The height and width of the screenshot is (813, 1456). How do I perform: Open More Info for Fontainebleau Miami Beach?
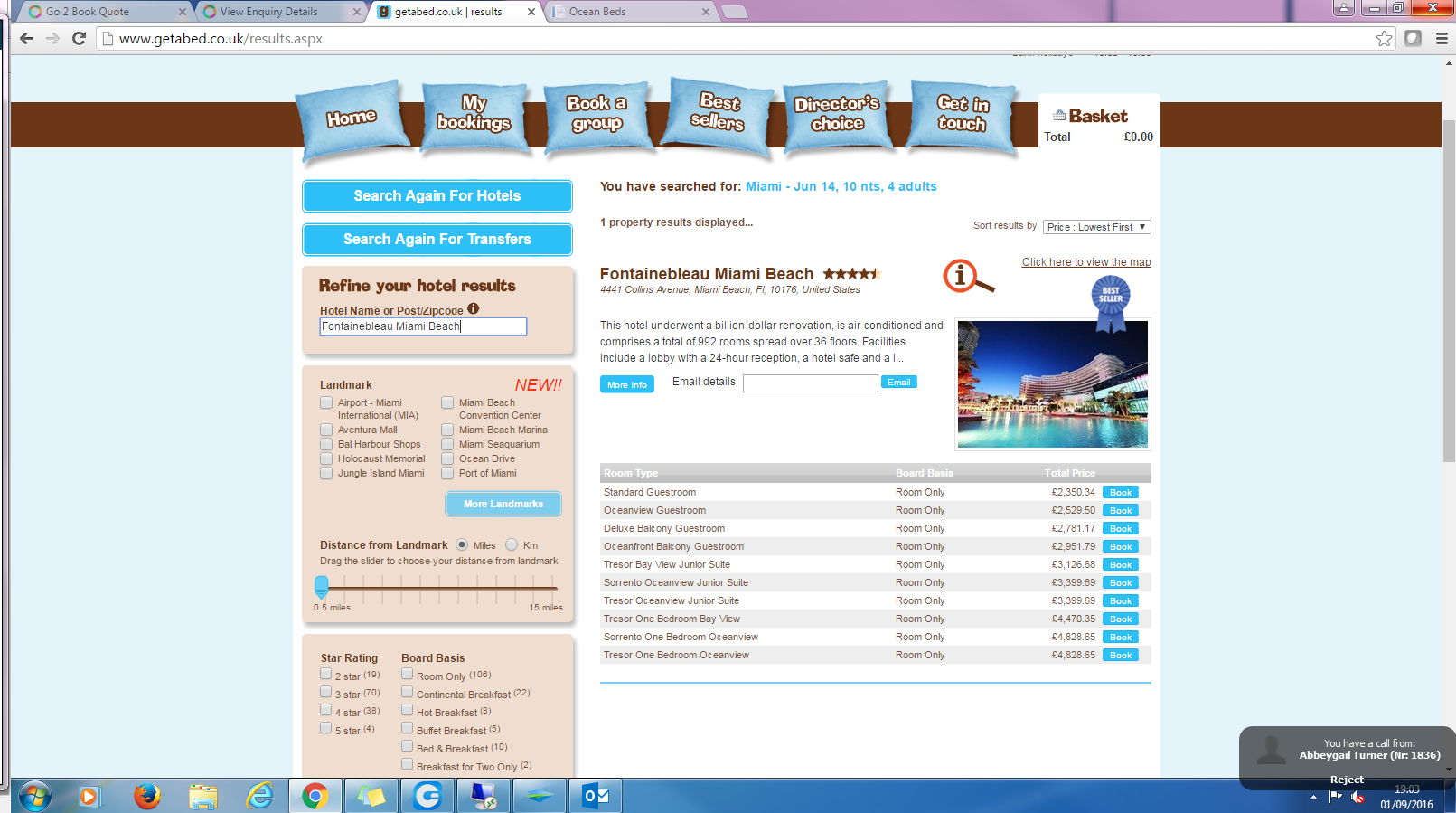point(627,384)
